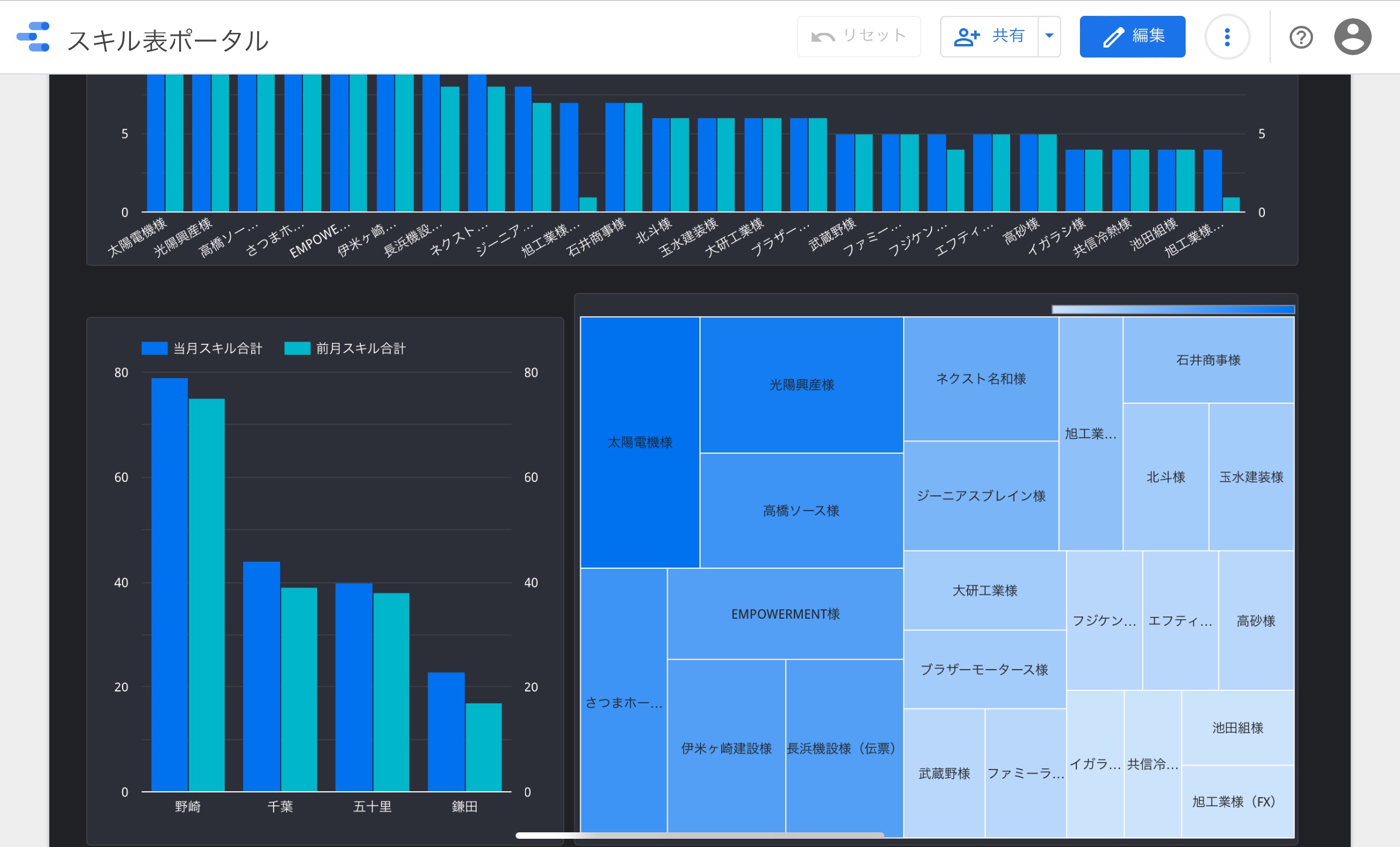This screenshot has height=847, width=1400.
Task: Click the blue 当月 bar for 野崎
Action: 170,585
